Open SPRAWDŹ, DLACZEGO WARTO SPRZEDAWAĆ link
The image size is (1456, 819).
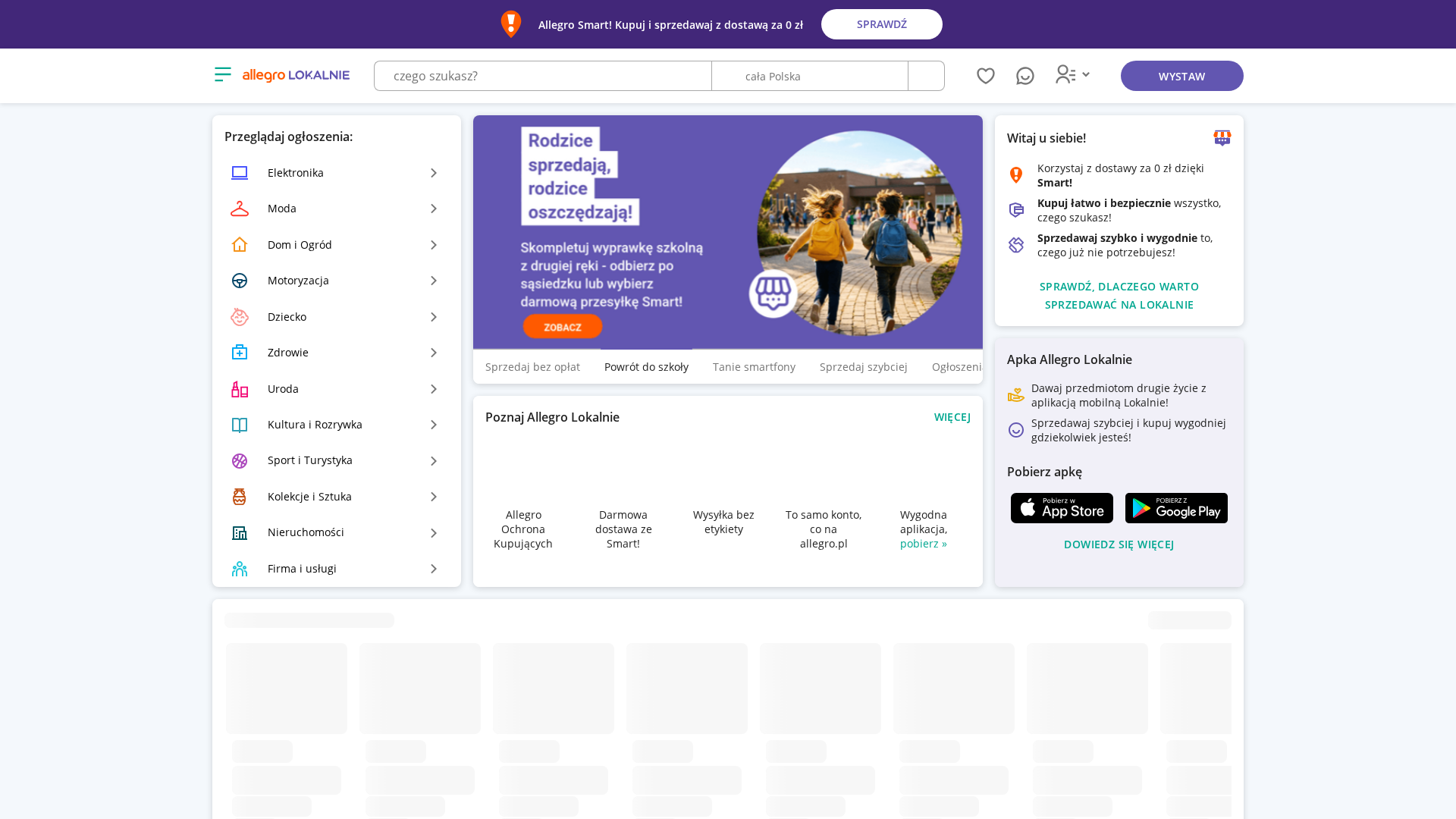[1119, 296]
